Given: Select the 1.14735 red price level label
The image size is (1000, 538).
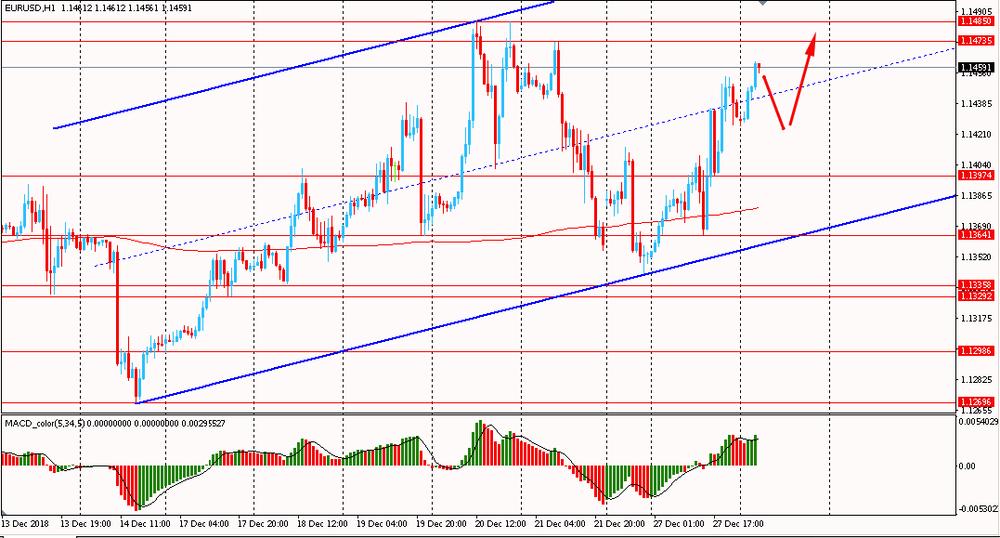Looking at the screenshot, I should pyautogui.click(x=976, y=40).
